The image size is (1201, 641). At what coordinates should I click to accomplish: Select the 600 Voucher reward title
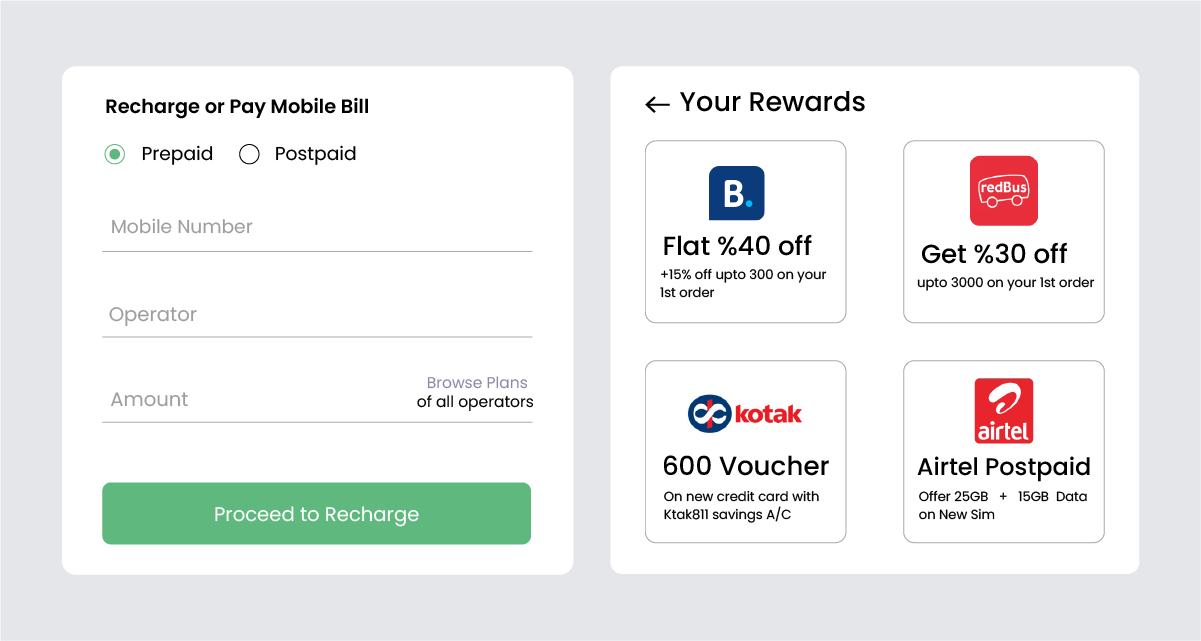point(745,466)
